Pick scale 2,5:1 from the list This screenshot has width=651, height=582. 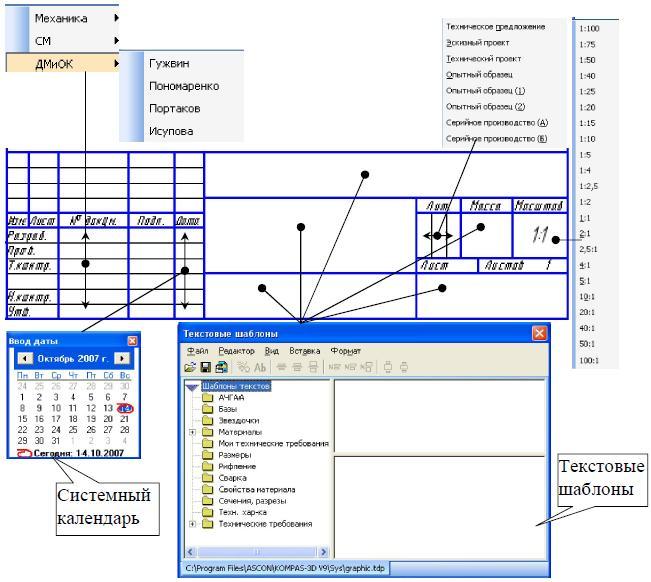pyautogui.click(x=588, y=249)
